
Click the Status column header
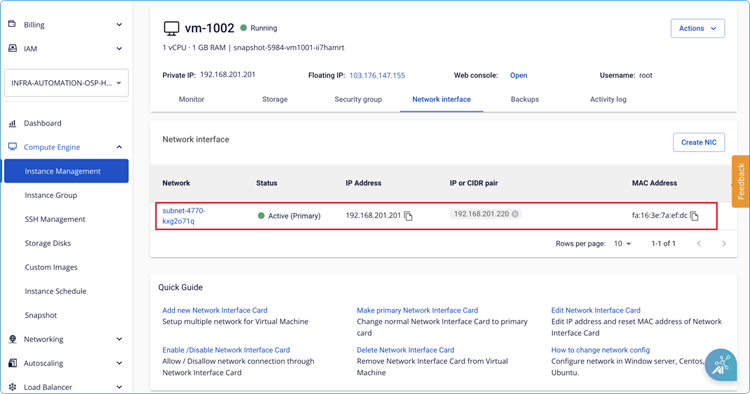coord(266,183)
